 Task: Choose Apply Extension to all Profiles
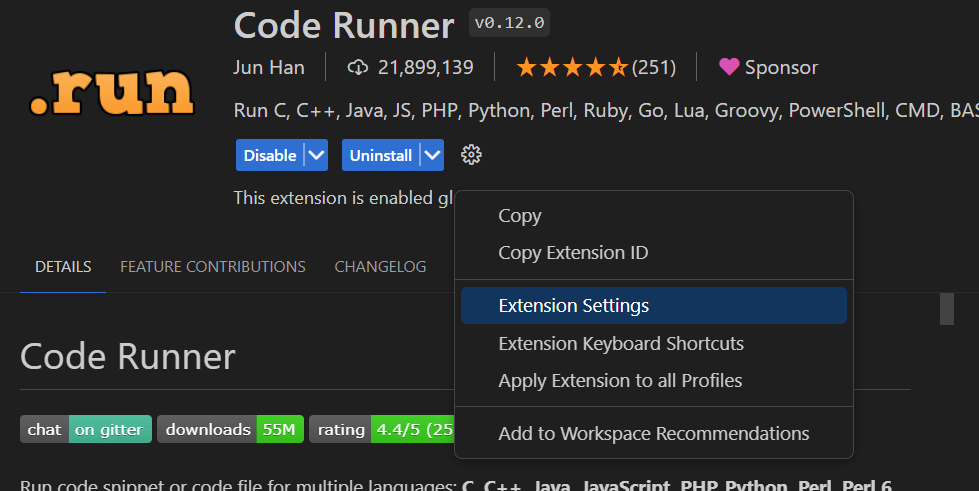[654, 380]
